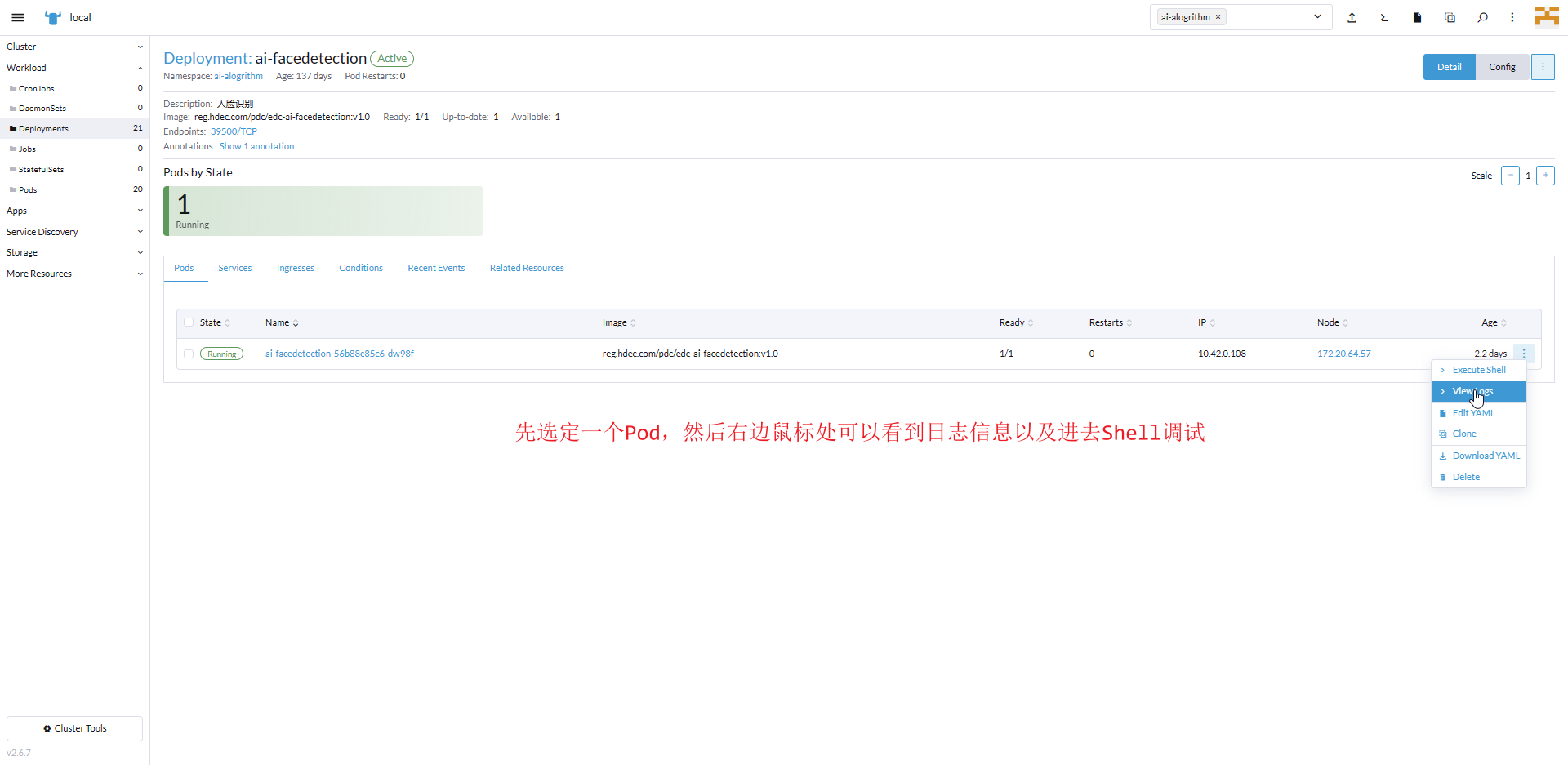Open the Cluster Tools button
This screenshot has height=765, width=1568.
pos(74,728)
